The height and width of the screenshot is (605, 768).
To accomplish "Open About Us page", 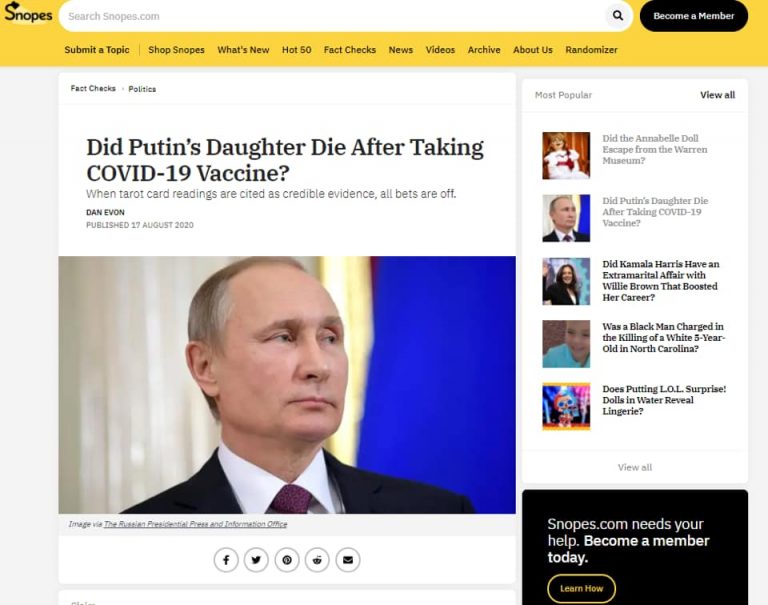I will [x=533, y=50].
